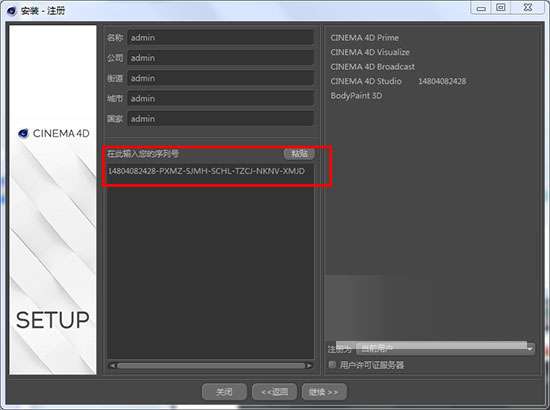
Task: Close the registration window with X
Action: (x=528, y=8)
